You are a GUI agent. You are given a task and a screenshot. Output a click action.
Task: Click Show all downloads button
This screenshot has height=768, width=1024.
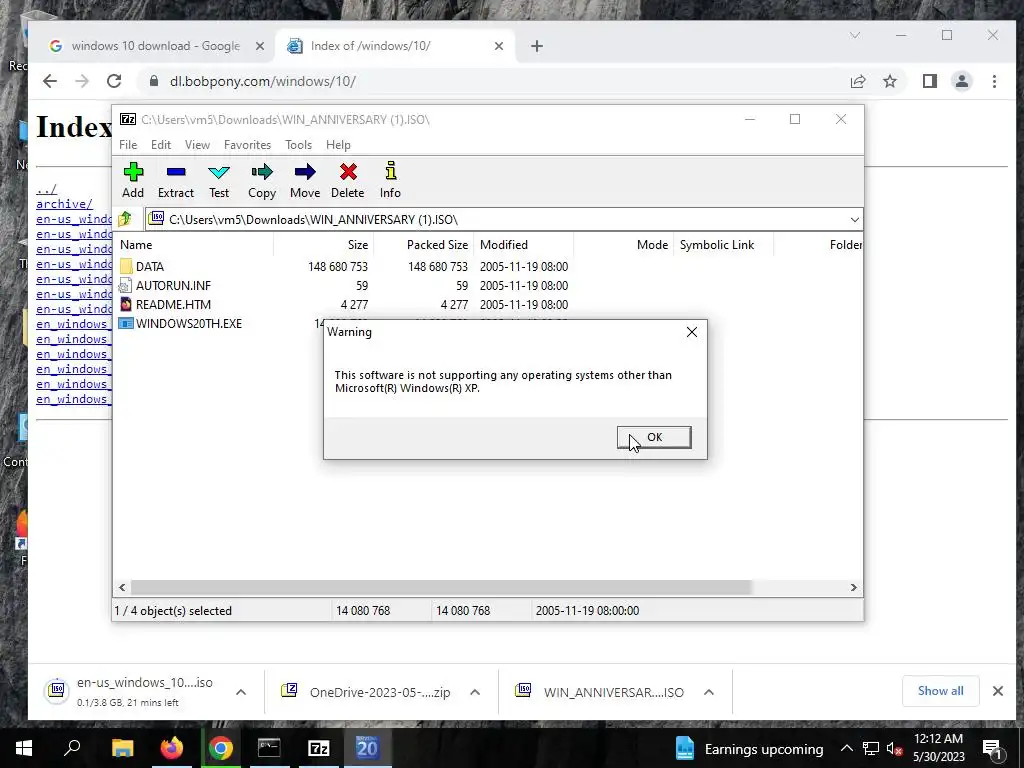(x=940, y=691)
